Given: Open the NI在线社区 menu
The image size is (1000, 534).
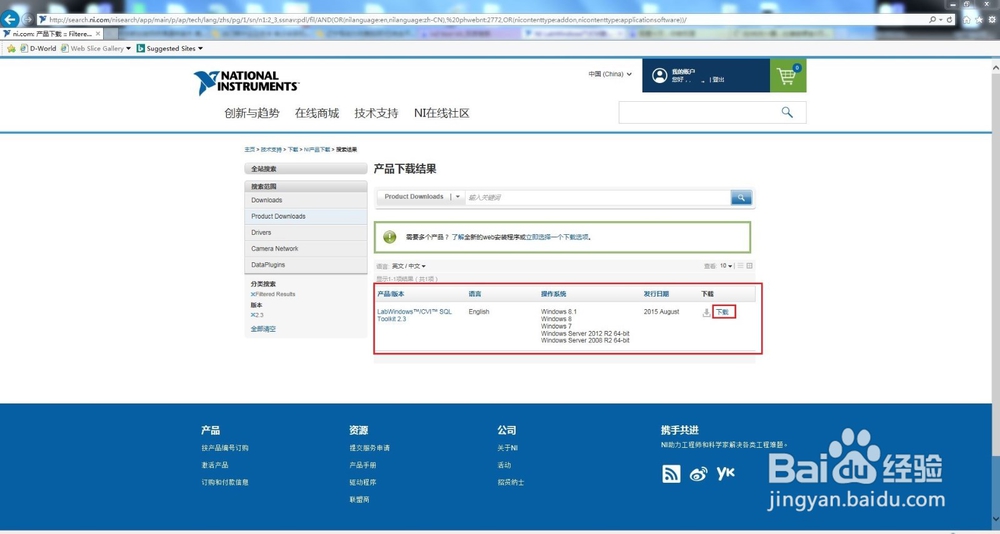Looking at the screenshot, I should coord(441,113).
